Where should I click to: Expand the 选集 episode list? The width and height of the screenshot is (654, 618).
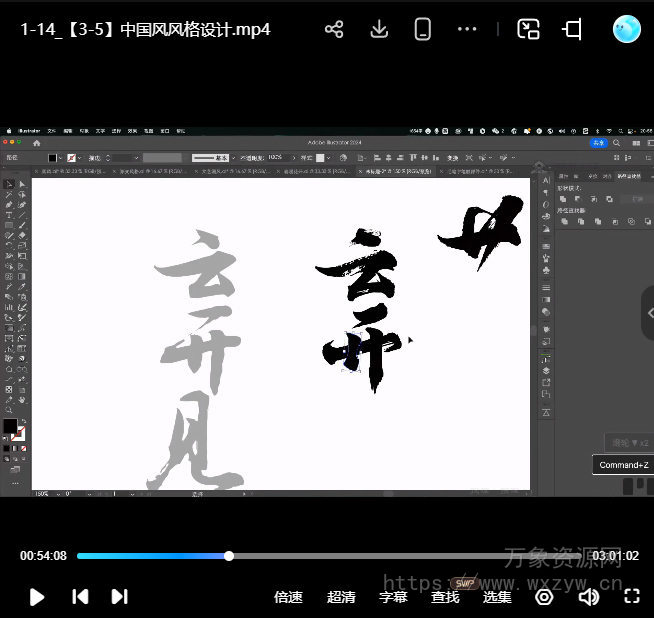click(497, 597)
